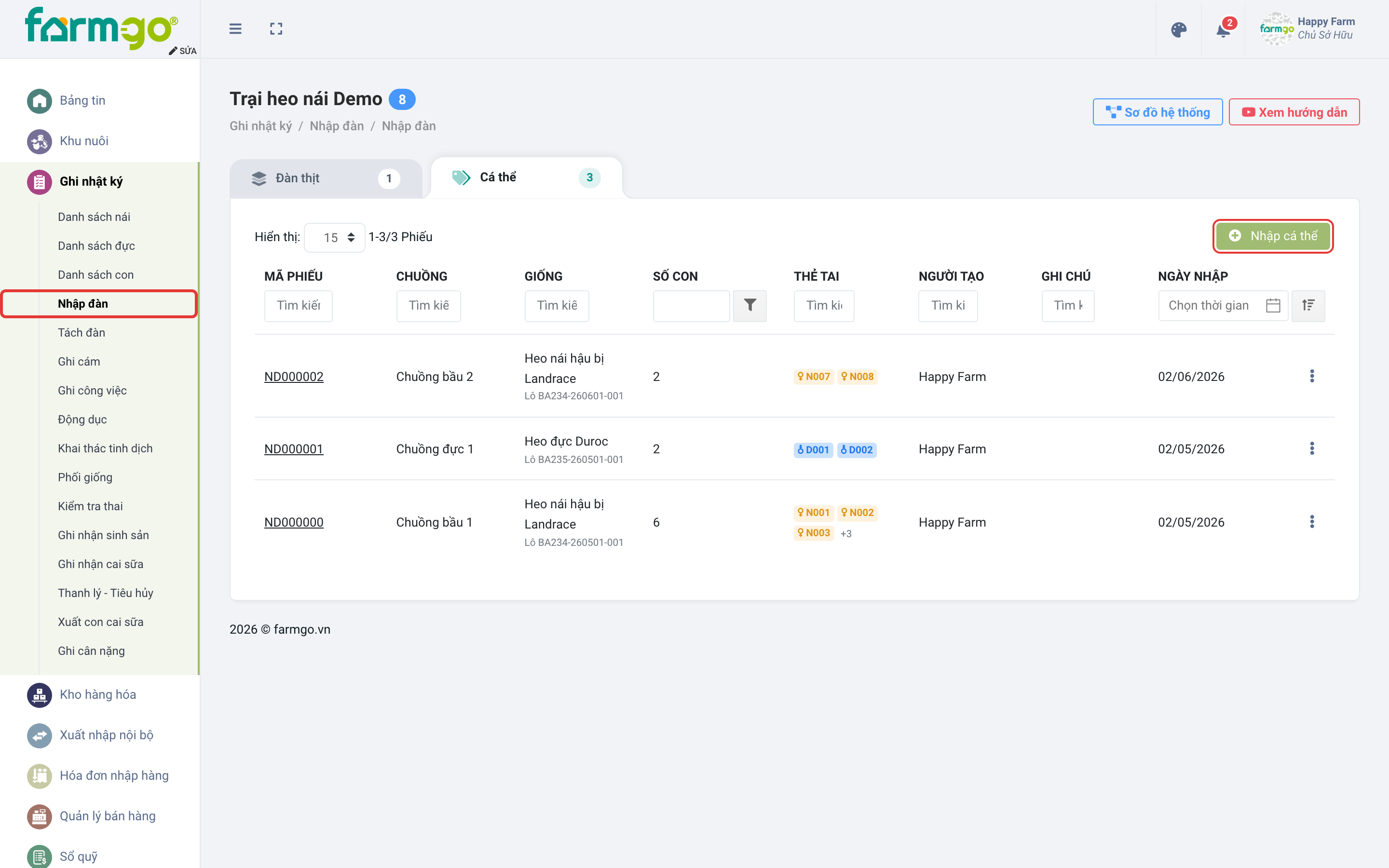The image size is (1389, 868).
Task: Open voucher link ND000002
Action: (293, 377)
